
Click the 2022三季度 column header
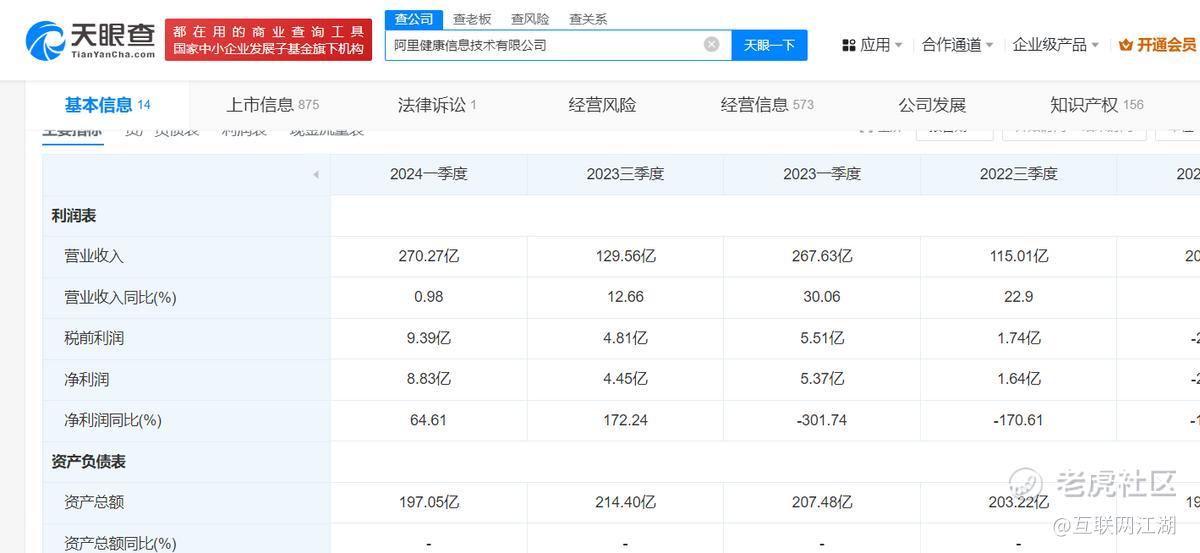pos(1018,174)
